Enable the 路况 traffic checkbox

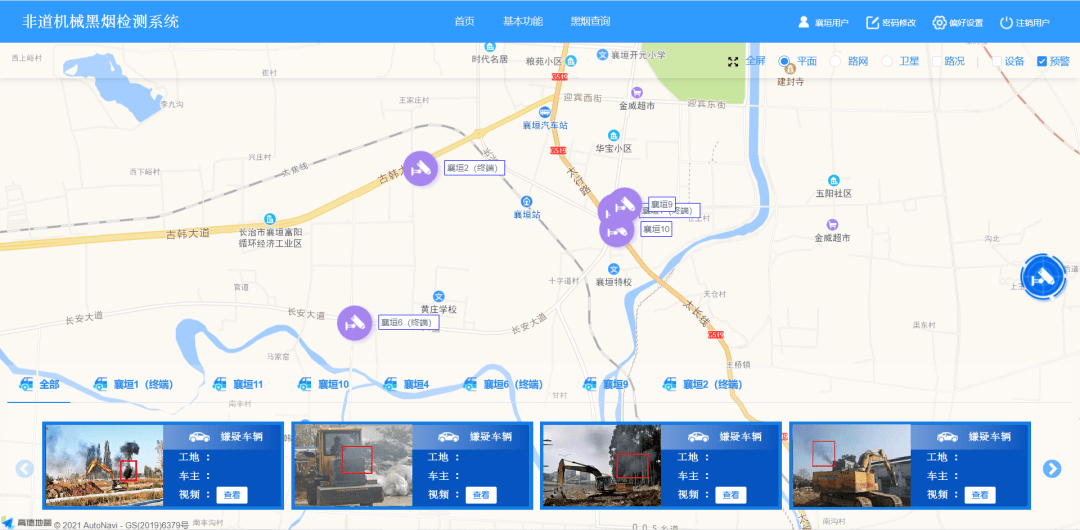tap(937, 62)
